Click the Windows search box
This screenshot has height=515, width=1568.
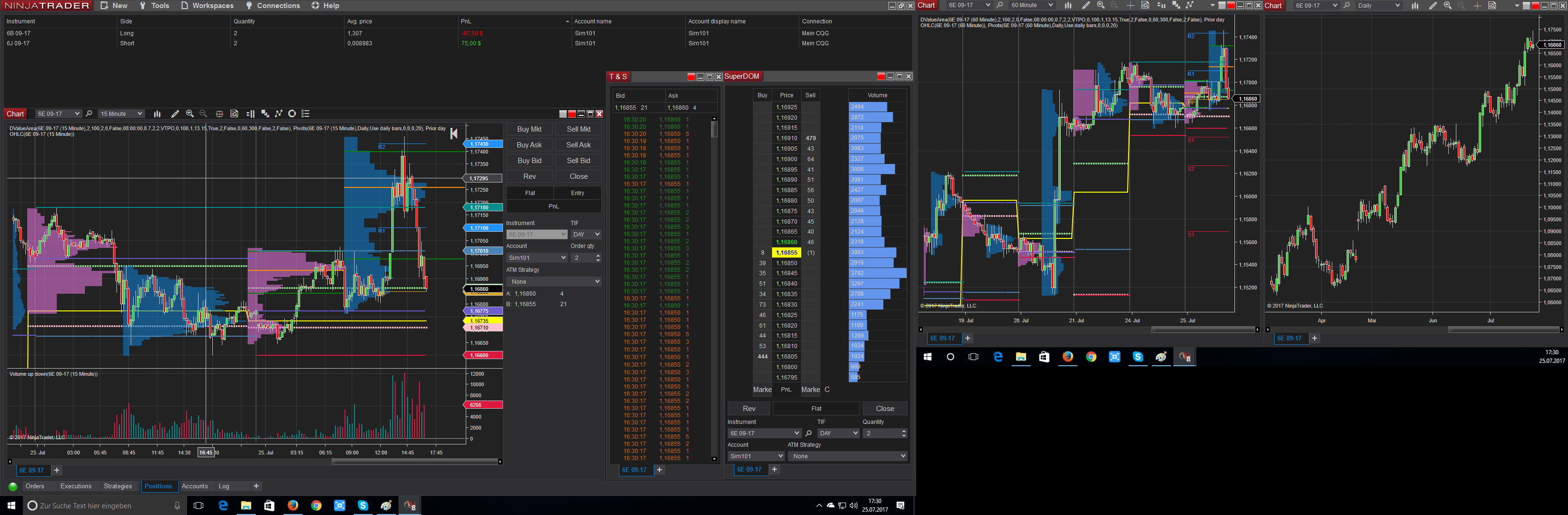tap(105, 505)
